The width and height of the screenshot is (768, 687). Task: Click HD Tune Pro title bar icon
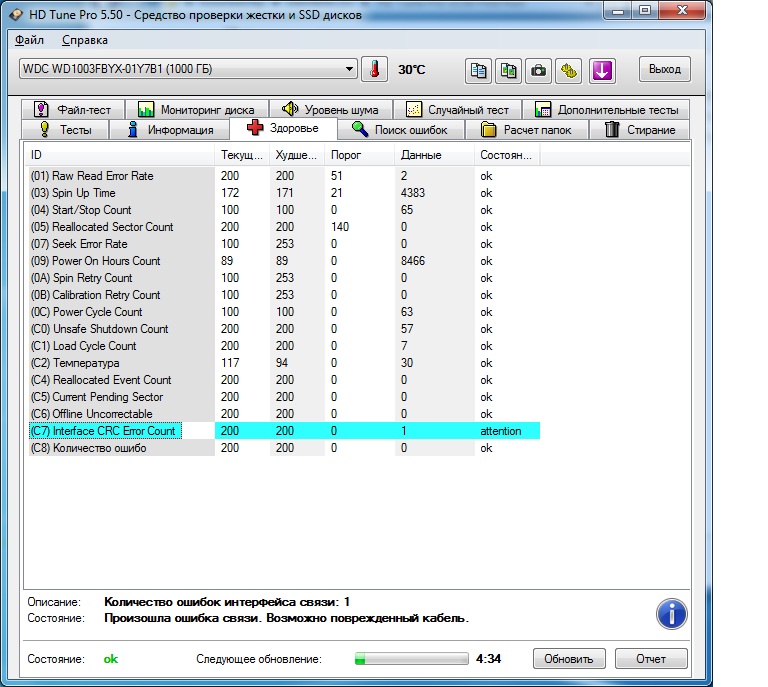point(16,15)
